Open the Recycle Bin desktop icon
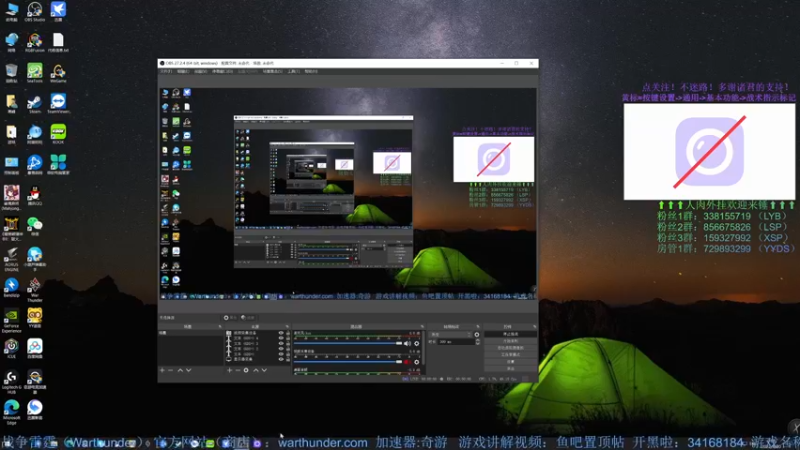The width and height of the screenshot is (800, 450). point(11,73)
